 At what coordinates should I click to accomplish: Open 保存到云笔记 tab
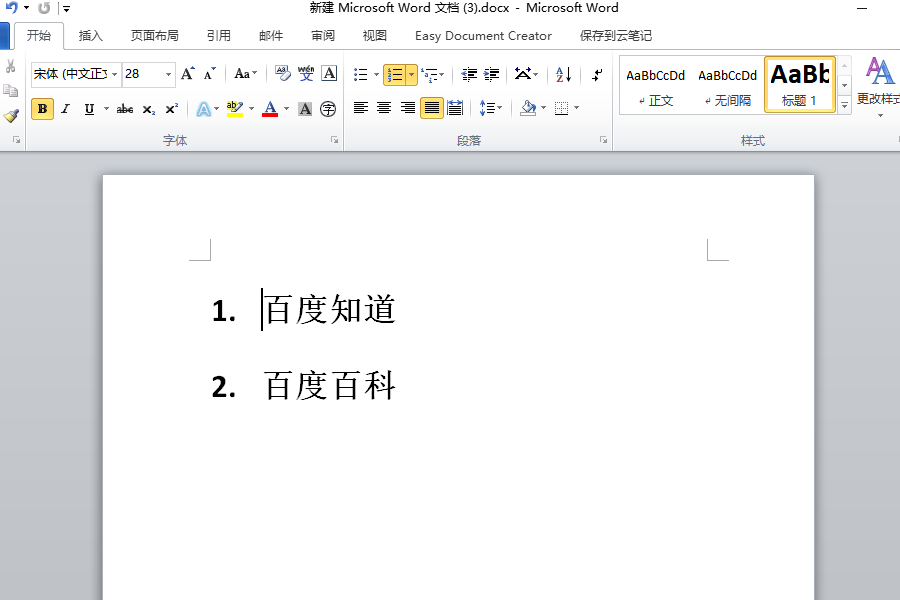pyautogui.click(x=616, y=36)
